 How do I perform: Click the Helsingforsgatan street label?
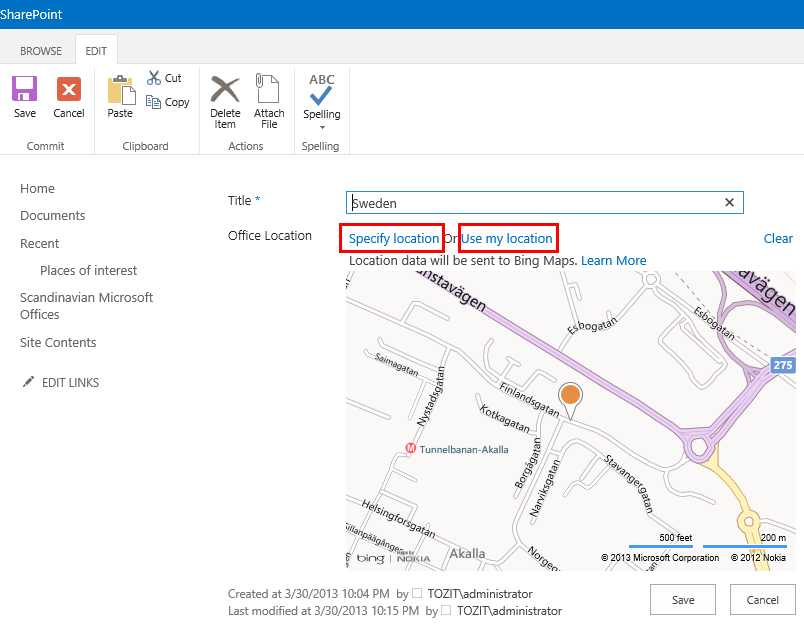pos(398,518)
